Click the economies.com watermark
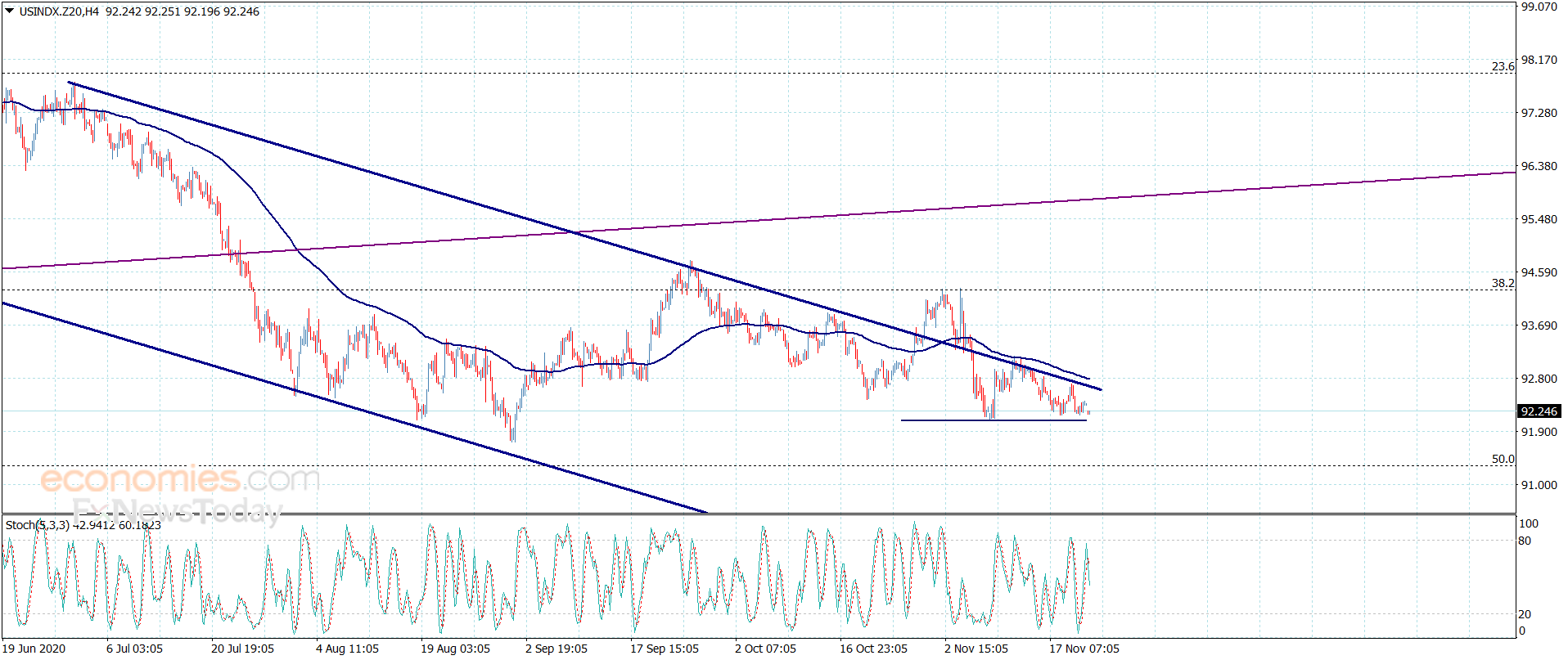The image size is (1568, 660). click(180, 479)
